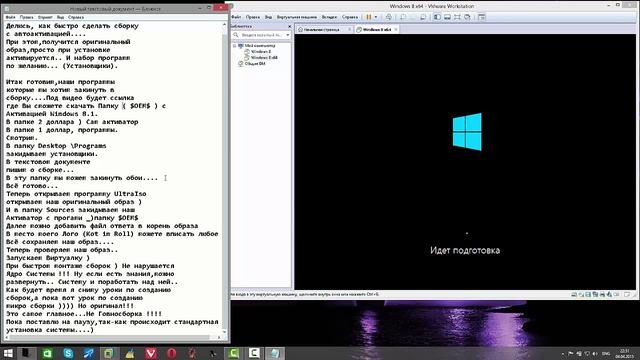Viewport: 640px width, 360px height.
Task: Click the stretch view icon in VMware status bar
Action: tap(627, 294)
